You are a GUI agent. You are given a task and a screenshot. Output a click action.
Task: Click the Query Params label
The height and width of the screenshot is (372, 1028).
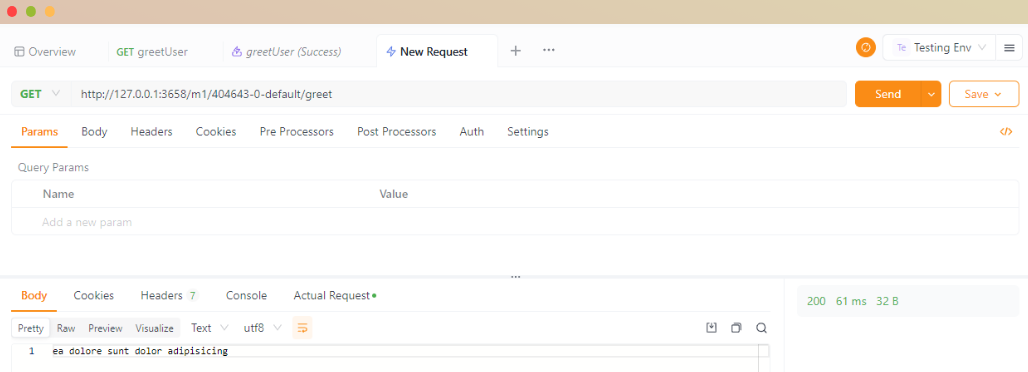(x=53, y=167)
